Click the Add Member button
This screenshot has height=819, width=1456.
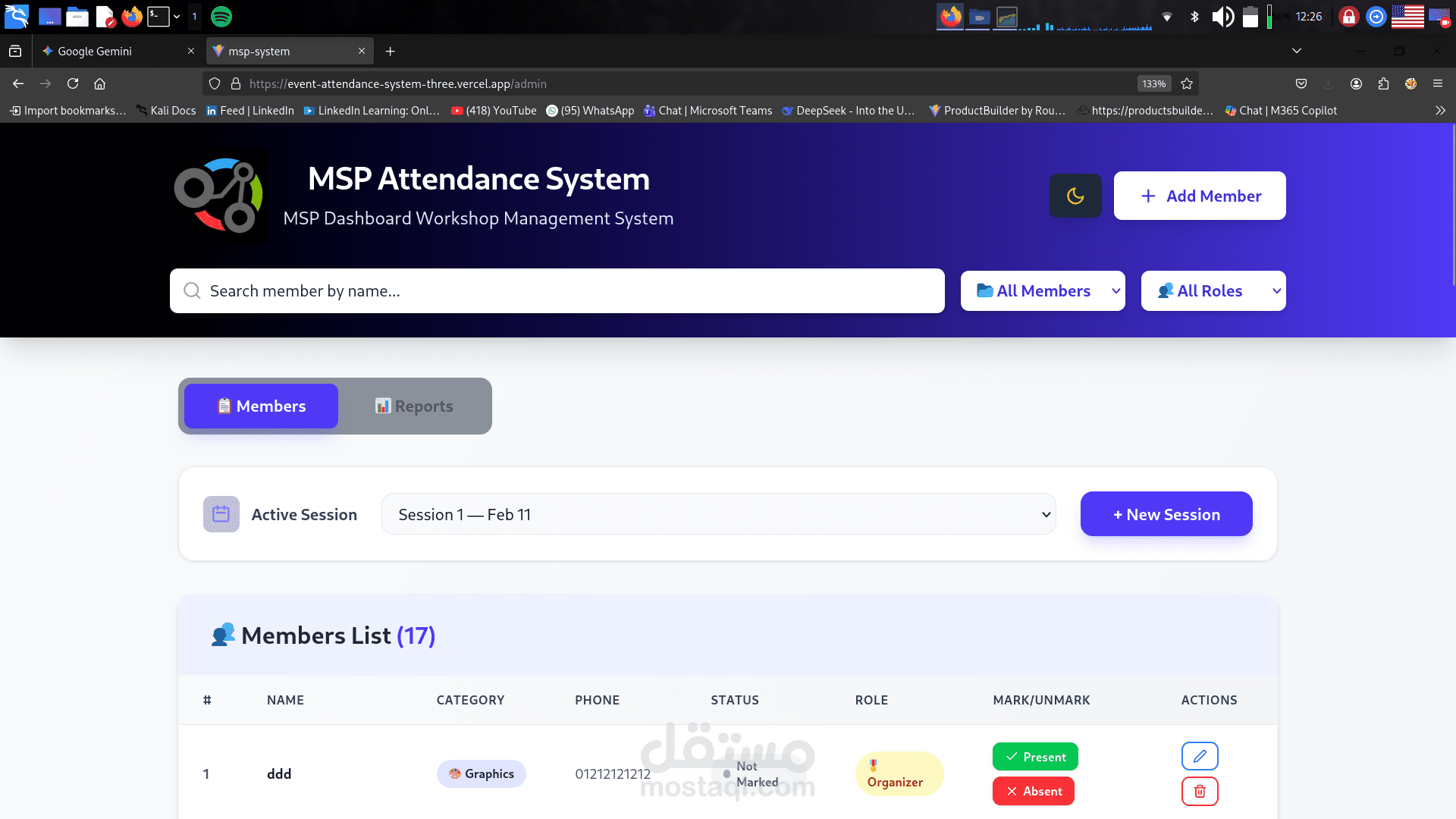1199,196
